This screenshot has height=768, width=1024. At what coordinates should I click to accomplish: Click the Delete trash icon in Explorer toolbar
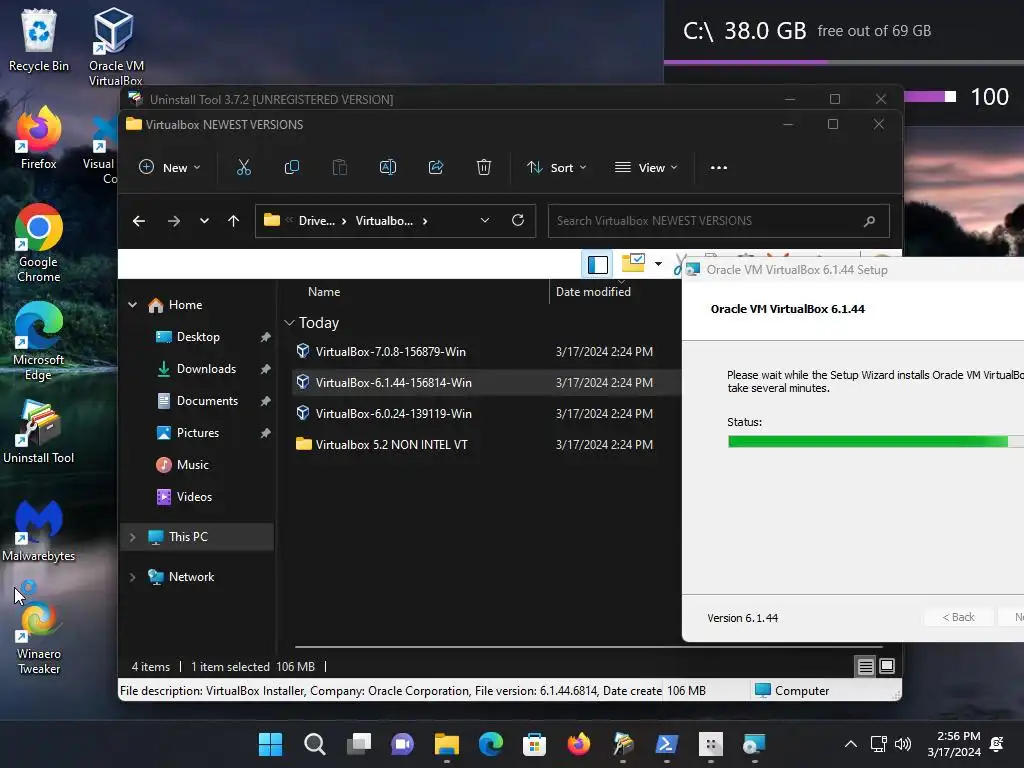click(484, 168)
